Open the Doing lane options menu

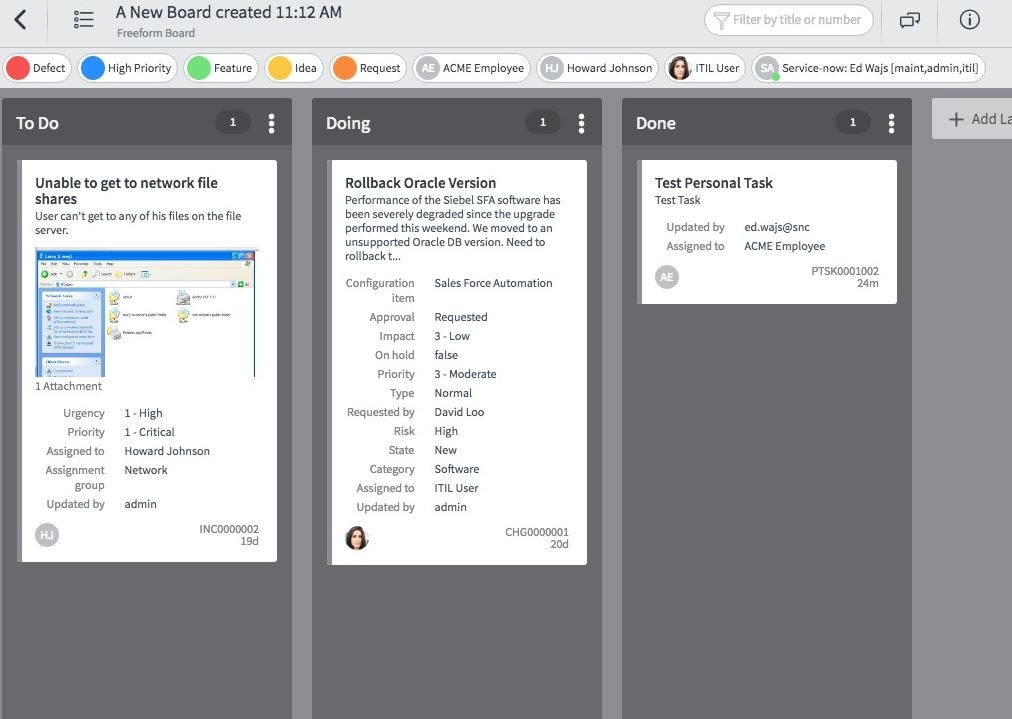pos(581,123)
